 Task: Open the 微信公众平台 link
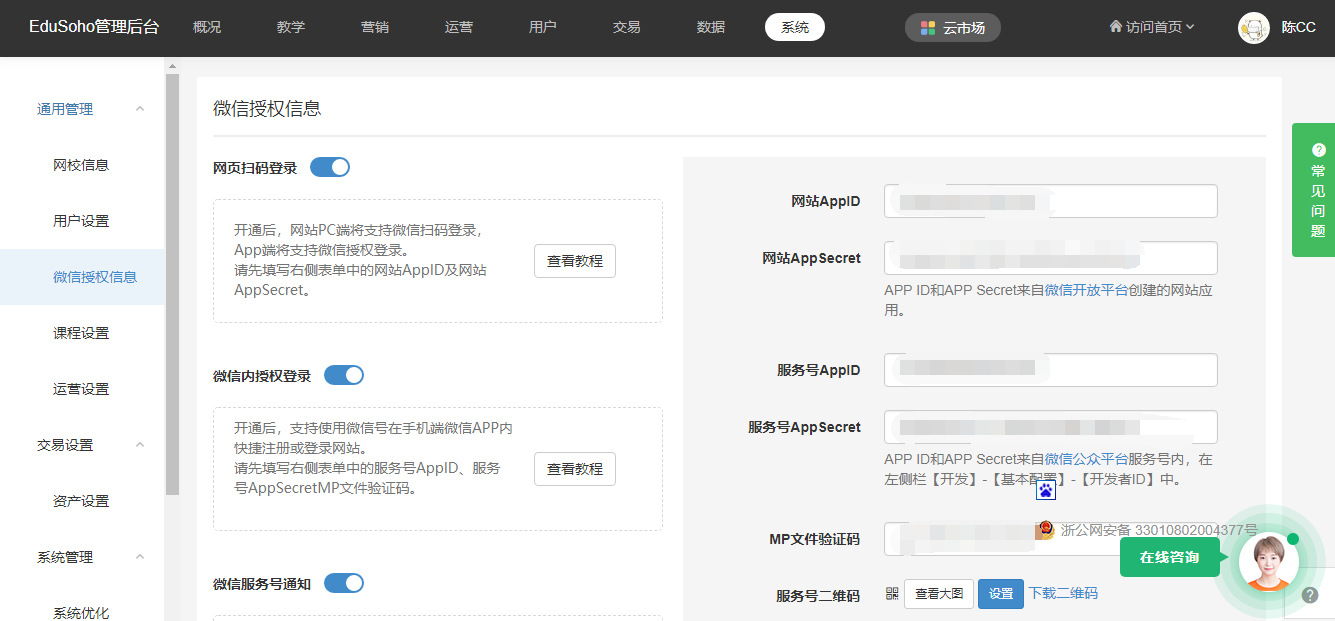pos(1086,459)
